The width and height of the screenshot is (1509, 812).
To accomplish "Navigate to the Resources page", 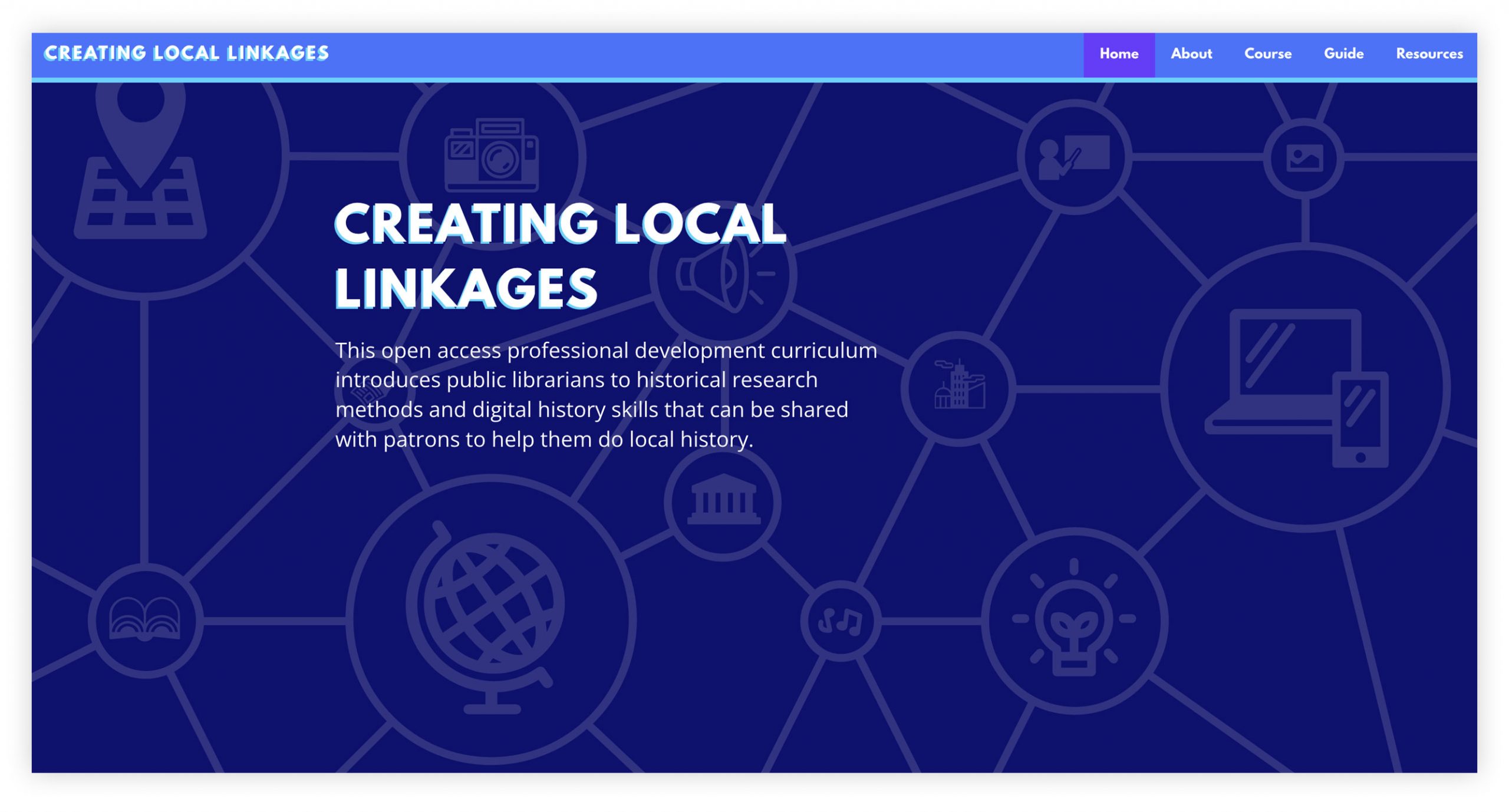I will click(1429, 54).
